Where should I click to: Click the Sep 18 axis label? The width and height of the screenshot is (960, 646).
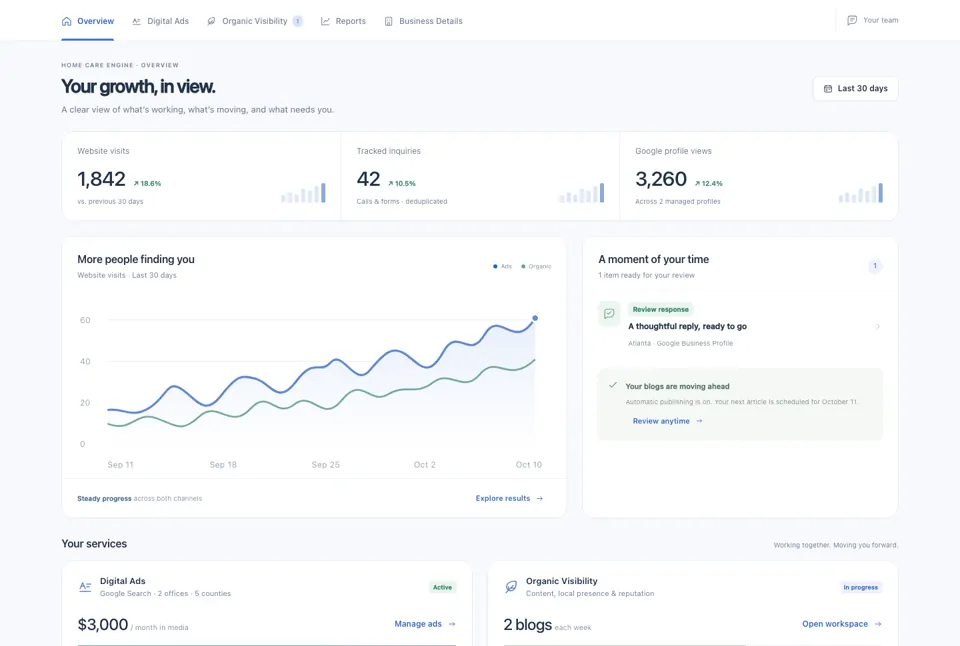pyautogui.click(x=223, y=465)
